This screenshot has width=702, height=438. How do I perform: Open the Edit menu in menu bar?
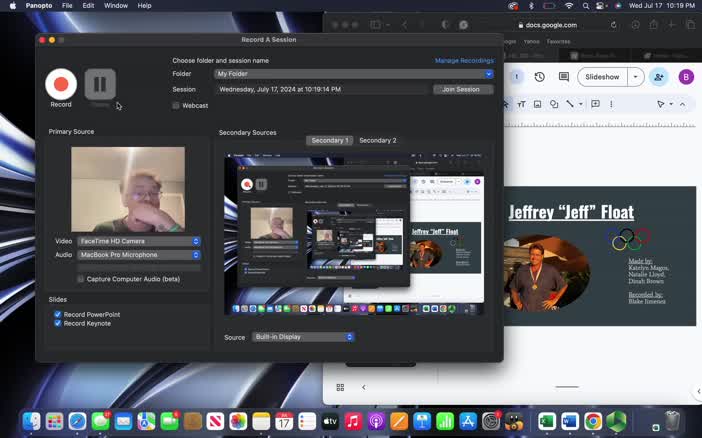(x=89, y=6)
